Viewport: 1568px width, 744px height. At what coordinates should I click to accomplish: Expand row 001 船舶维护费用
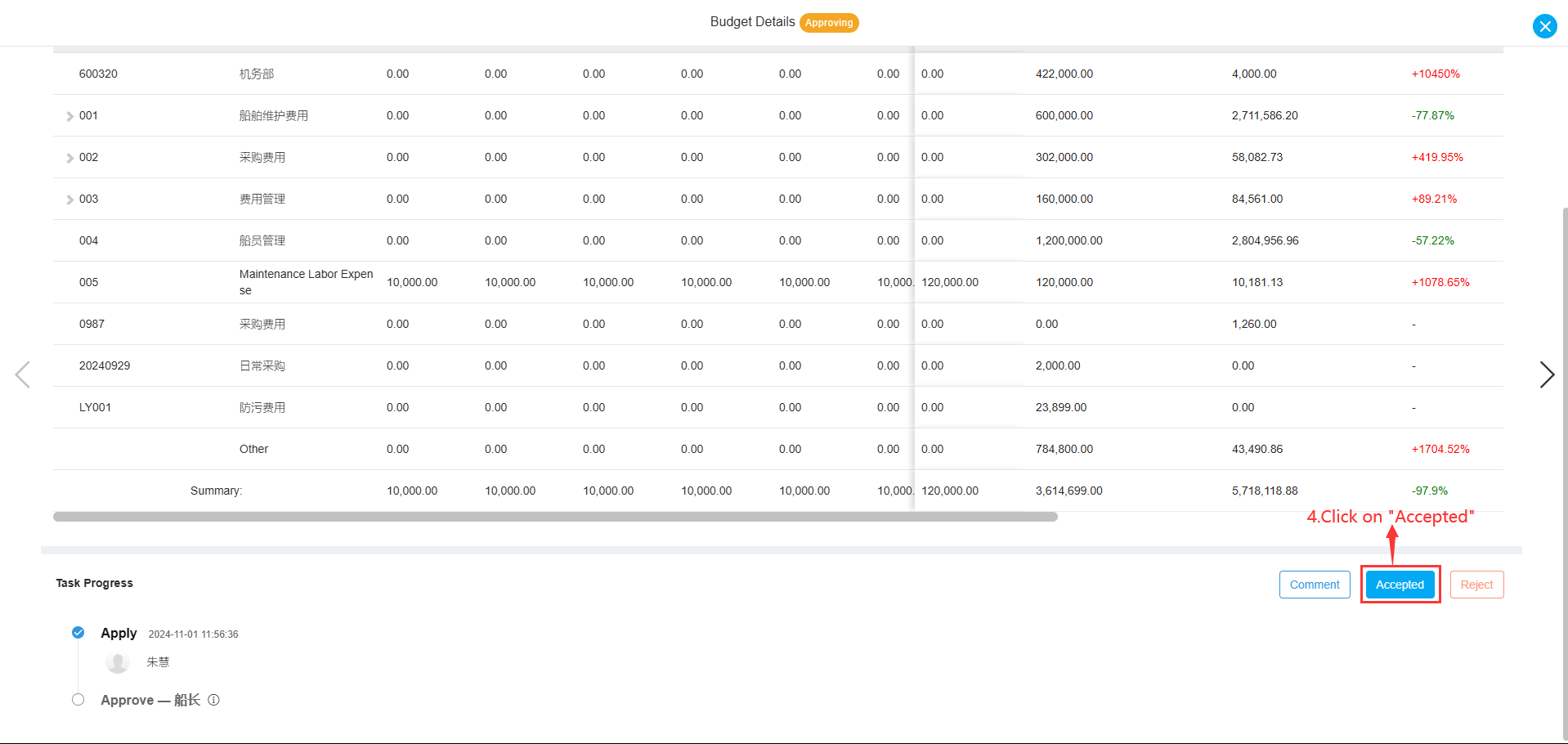pyautogui.click(x=69, y=116)
